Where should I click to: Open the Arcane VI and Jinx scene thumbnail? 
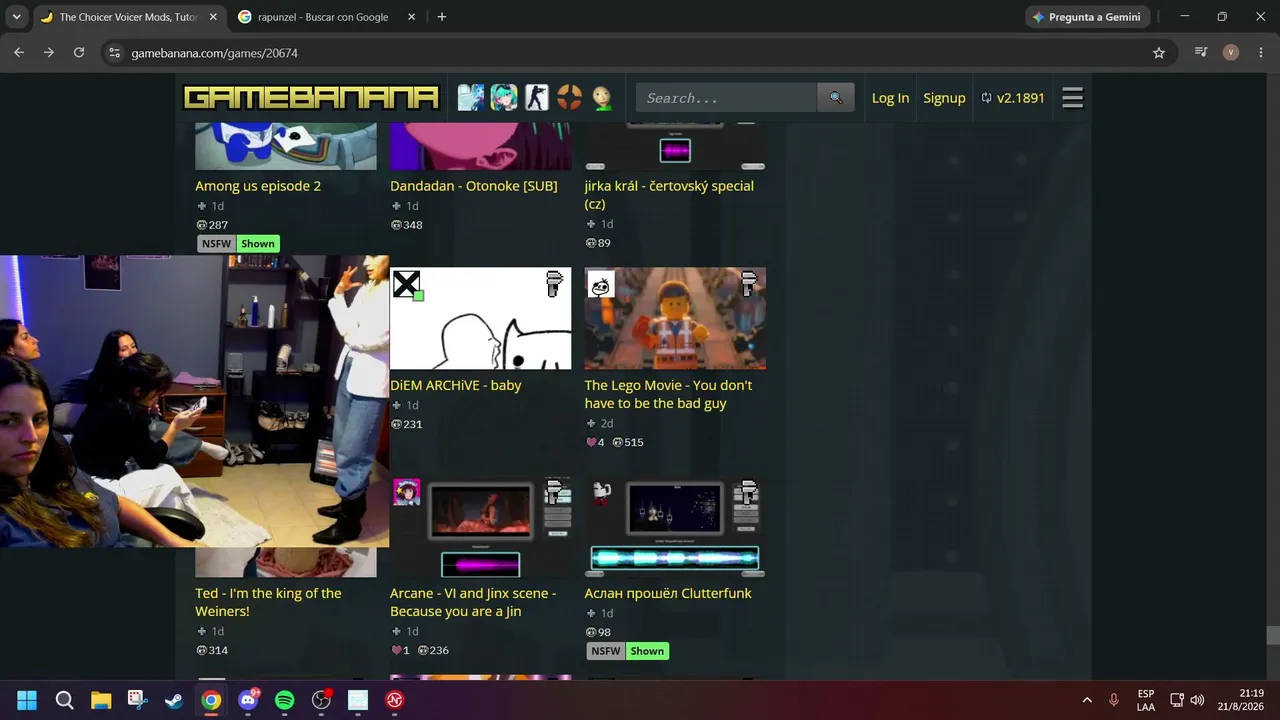click(x=481, y=527)
